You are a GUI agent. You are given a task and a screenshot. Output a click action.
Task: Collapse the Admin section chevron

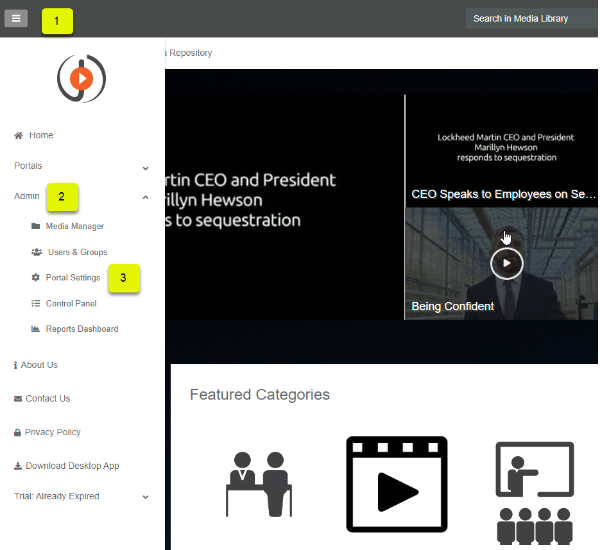[146, 198]
